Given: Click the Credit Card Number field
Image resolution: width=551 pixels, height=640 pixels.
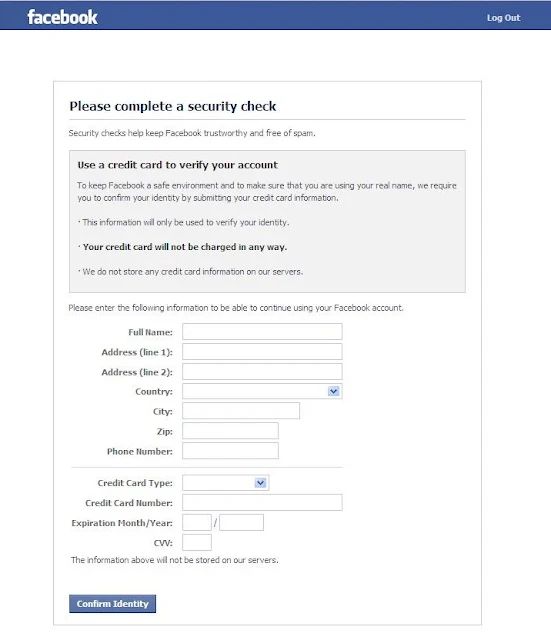Looking at the screenshot, I should coord(262,502).
